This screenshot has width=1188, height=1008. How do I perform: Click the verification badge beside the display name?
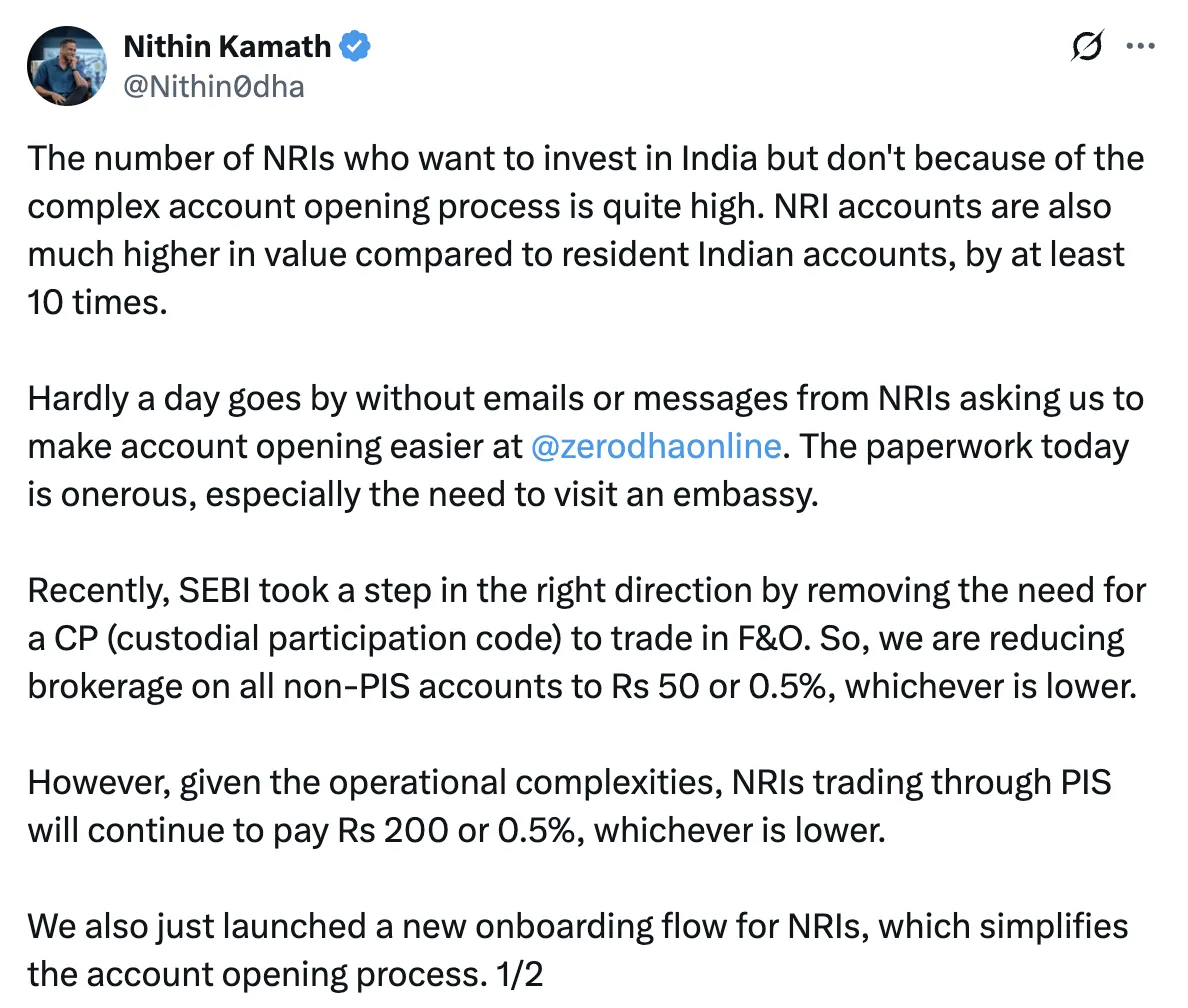[357, 45]
